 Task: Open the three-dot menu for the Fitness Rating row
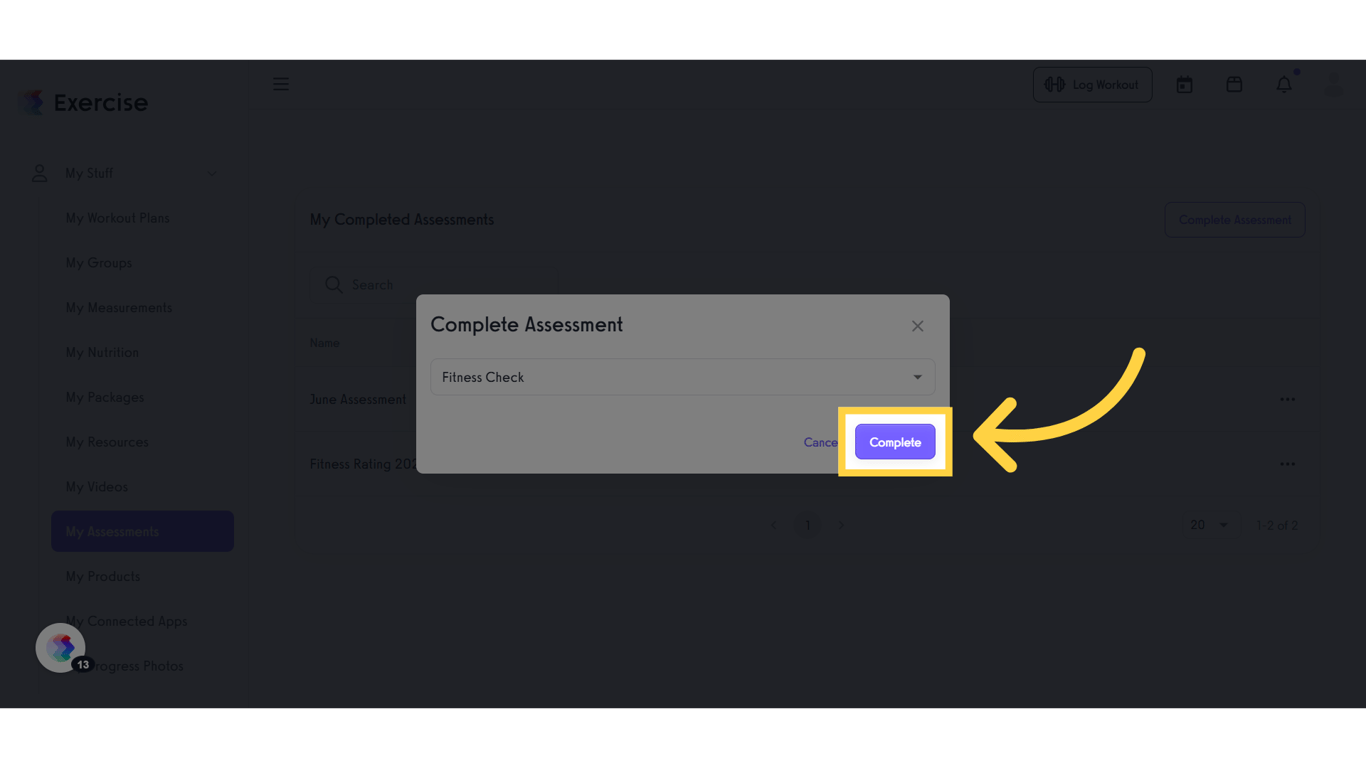point(1287,464)
